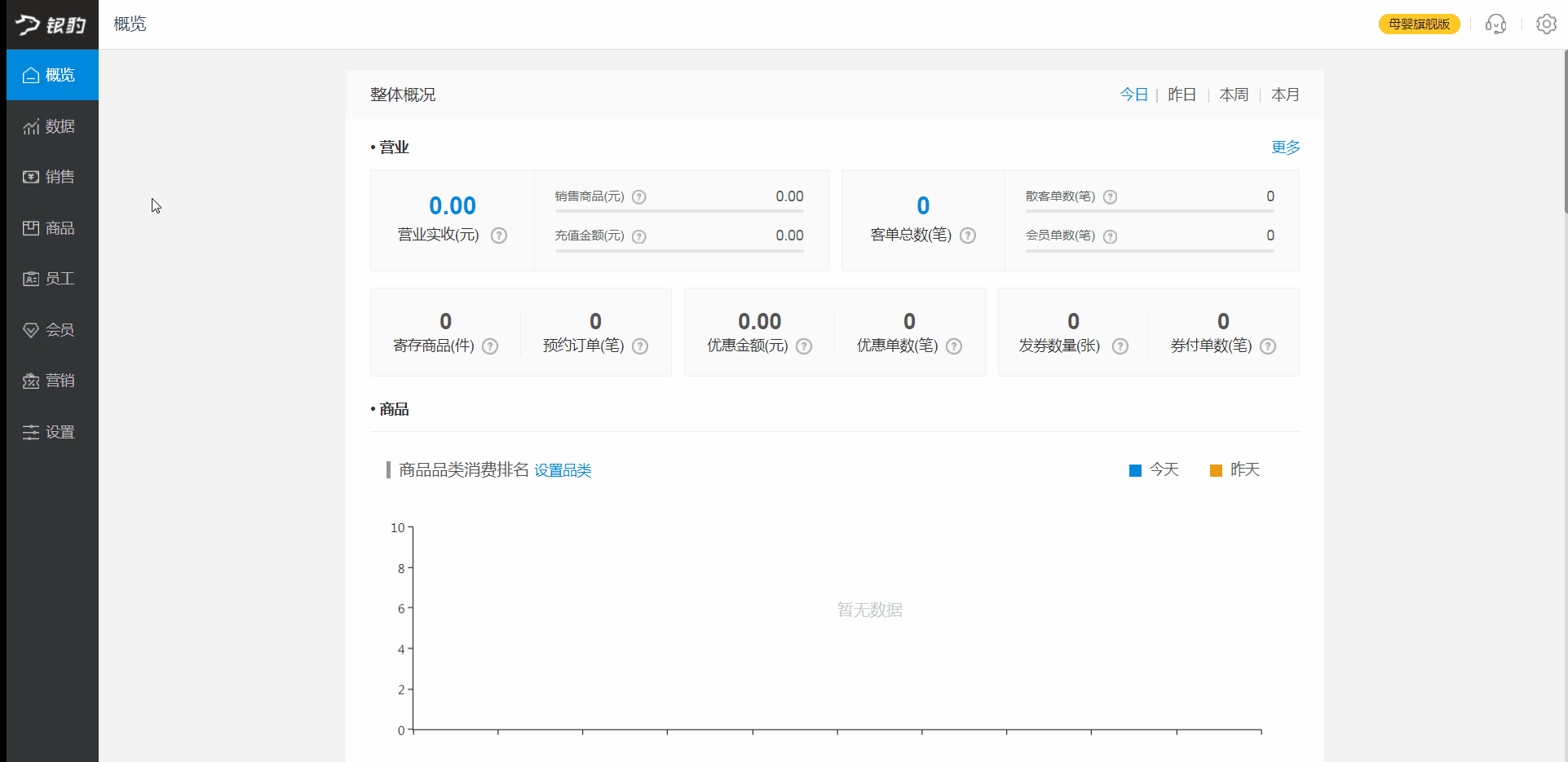Open 会员 members section in sidebar
Screen dimensions: 1568x762
[52, 330]
